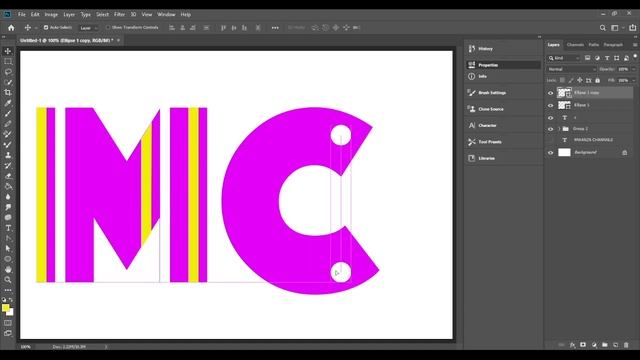The width and height of the screenshot is (640, 360).
Task: Select the Horizontal Type tool
Action: tap(8, 228)
